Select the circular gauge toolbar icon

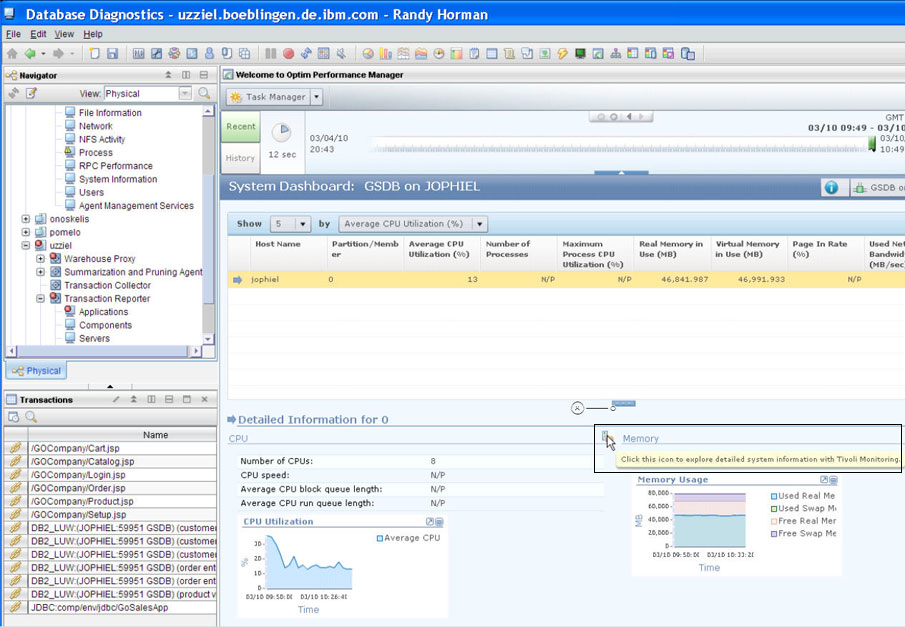click(439, 54)
